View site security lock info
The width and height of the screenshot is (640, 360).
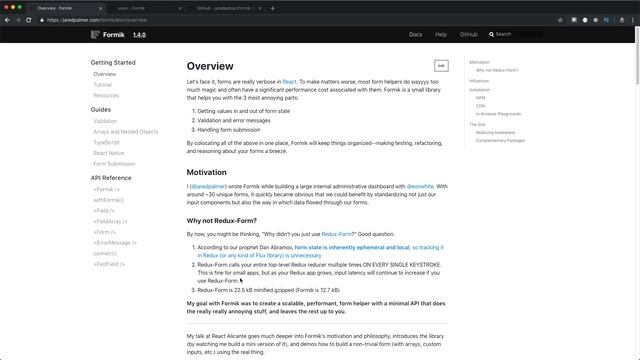42,20
